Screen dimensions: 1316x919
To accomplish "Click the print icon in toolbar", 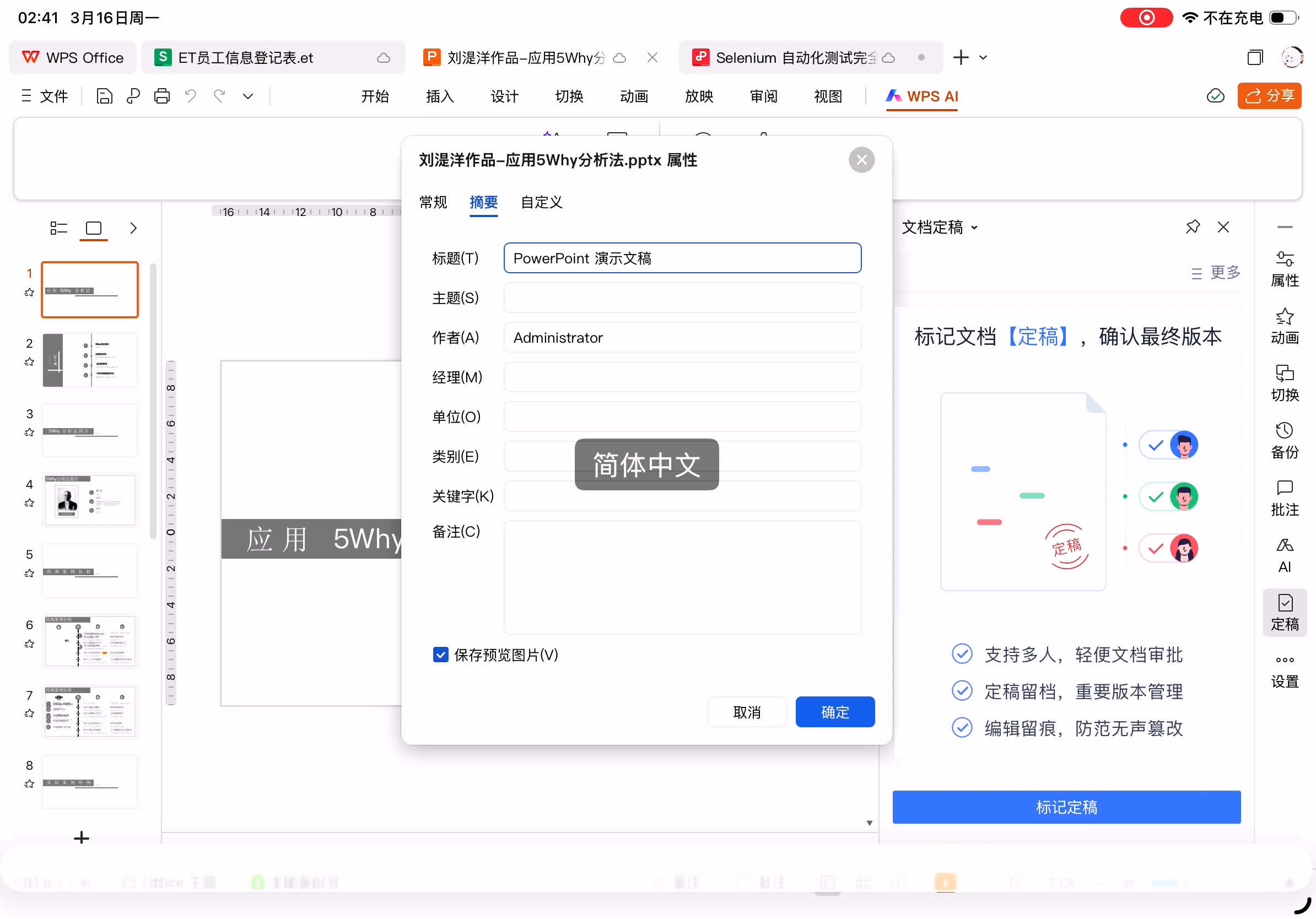I will click(x=161, y=96).
